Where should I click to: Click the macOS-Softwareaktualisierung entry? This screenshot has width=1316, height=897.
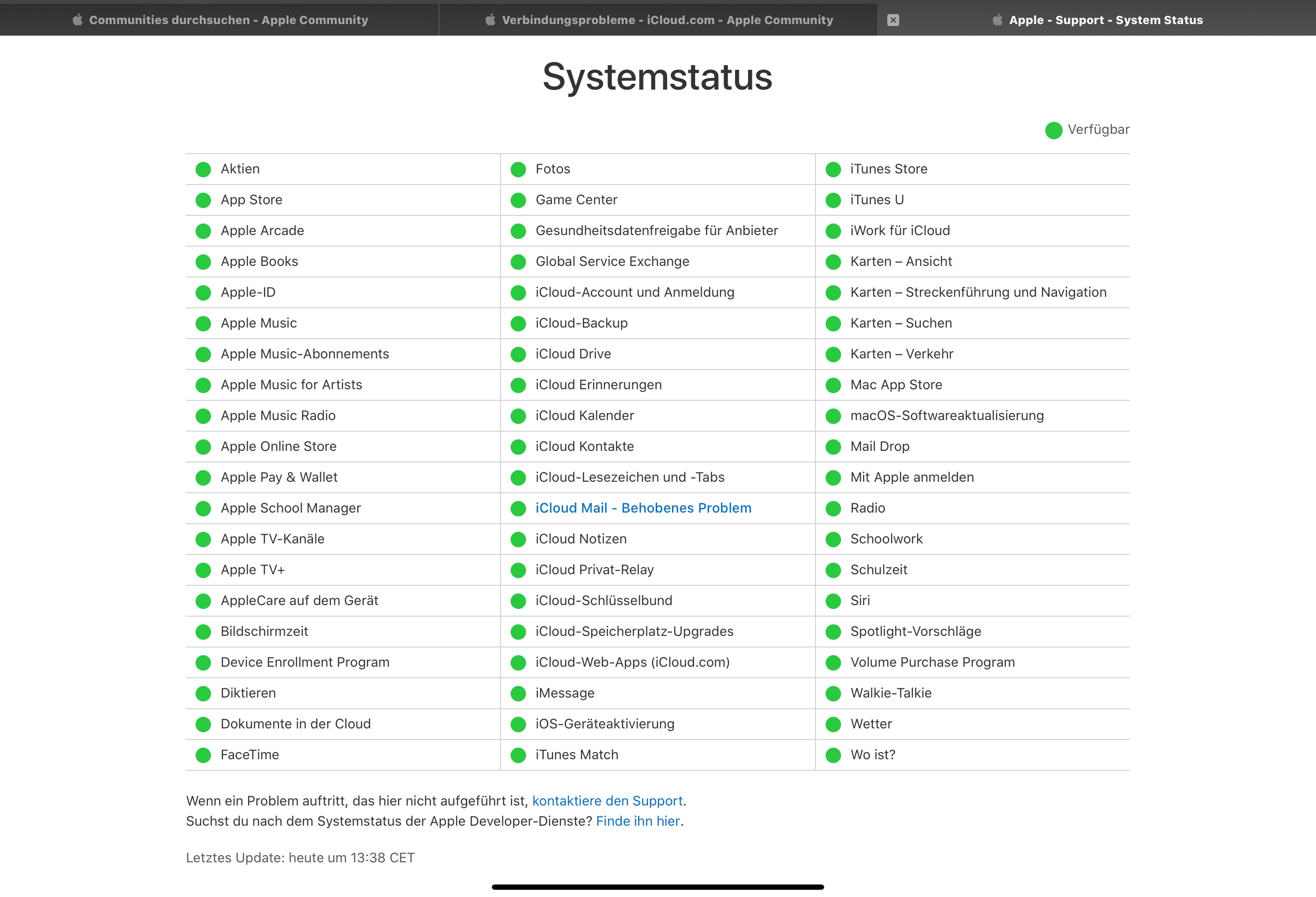[x=947, y=416]
